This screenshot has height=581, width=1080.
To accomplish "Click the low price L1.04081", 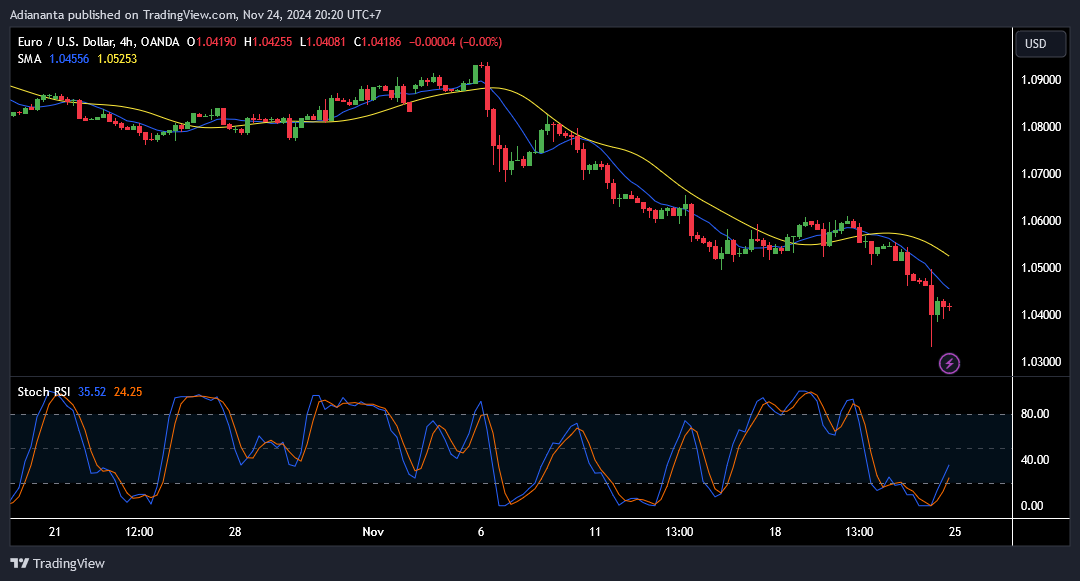I will 322,42.
